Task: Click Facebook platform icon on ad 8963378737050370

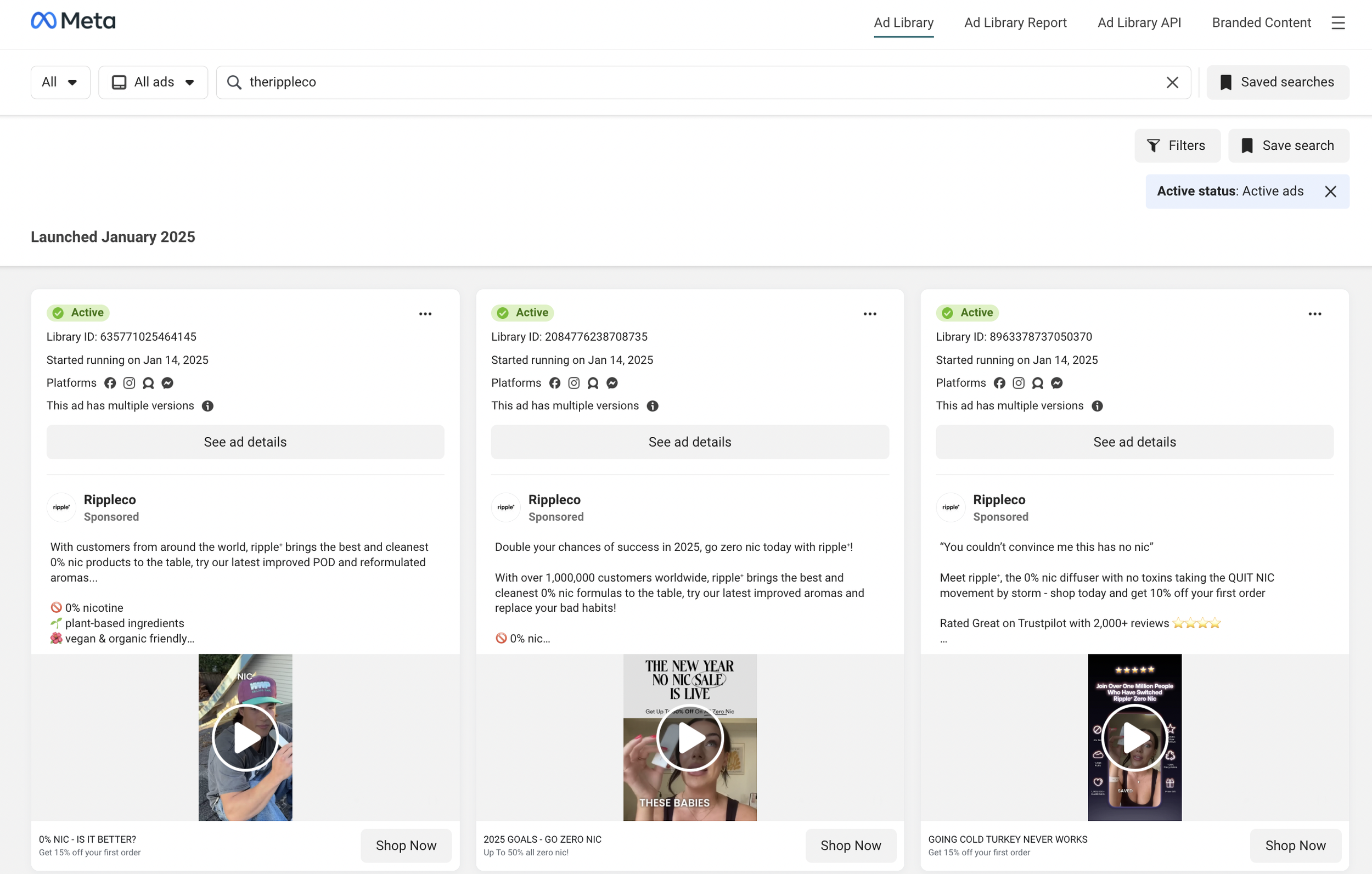Action: pyautogui.click(x=999, y=384)
